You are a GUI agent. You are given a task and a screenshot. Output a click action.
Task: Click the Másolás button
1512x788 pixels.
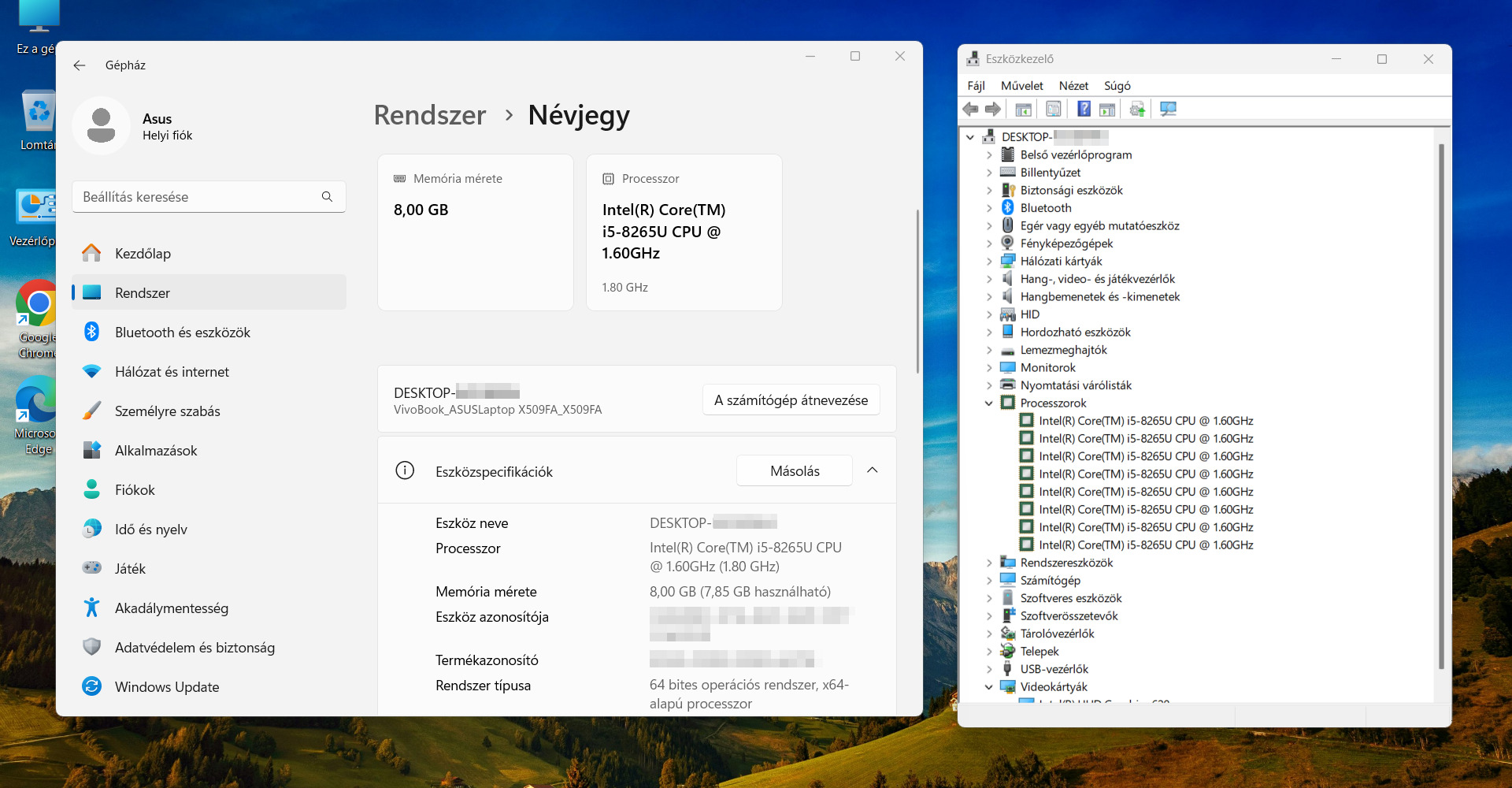795,470
